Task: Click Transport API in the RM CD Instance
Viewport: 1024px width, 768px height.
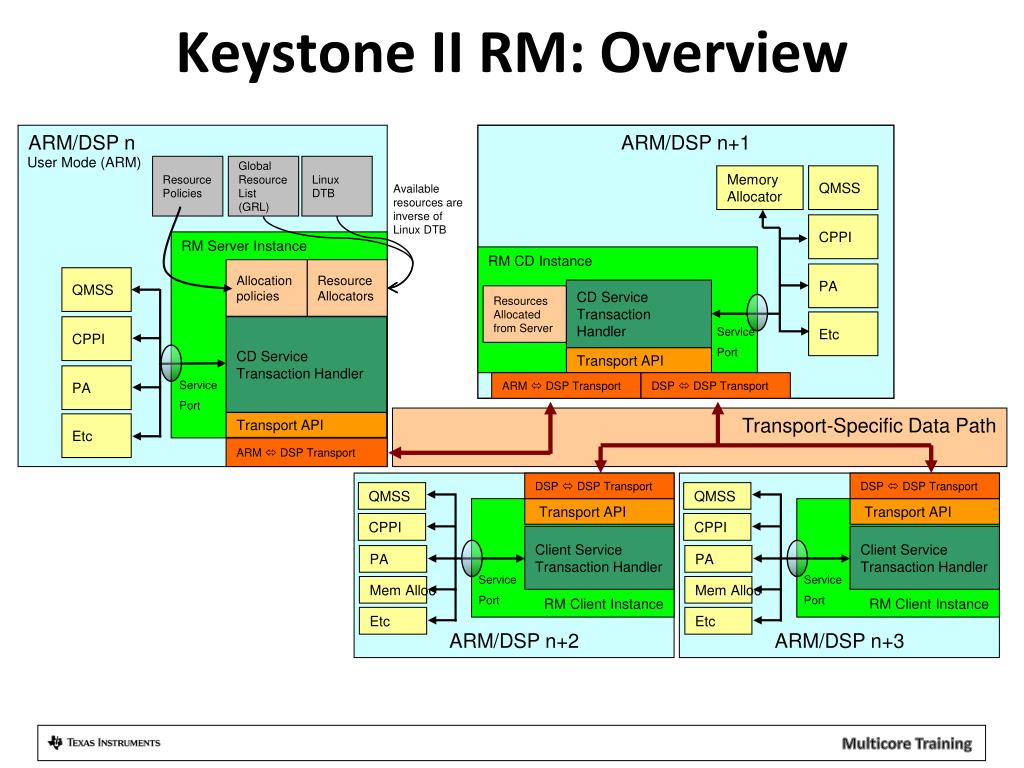Action: [639, 360]
